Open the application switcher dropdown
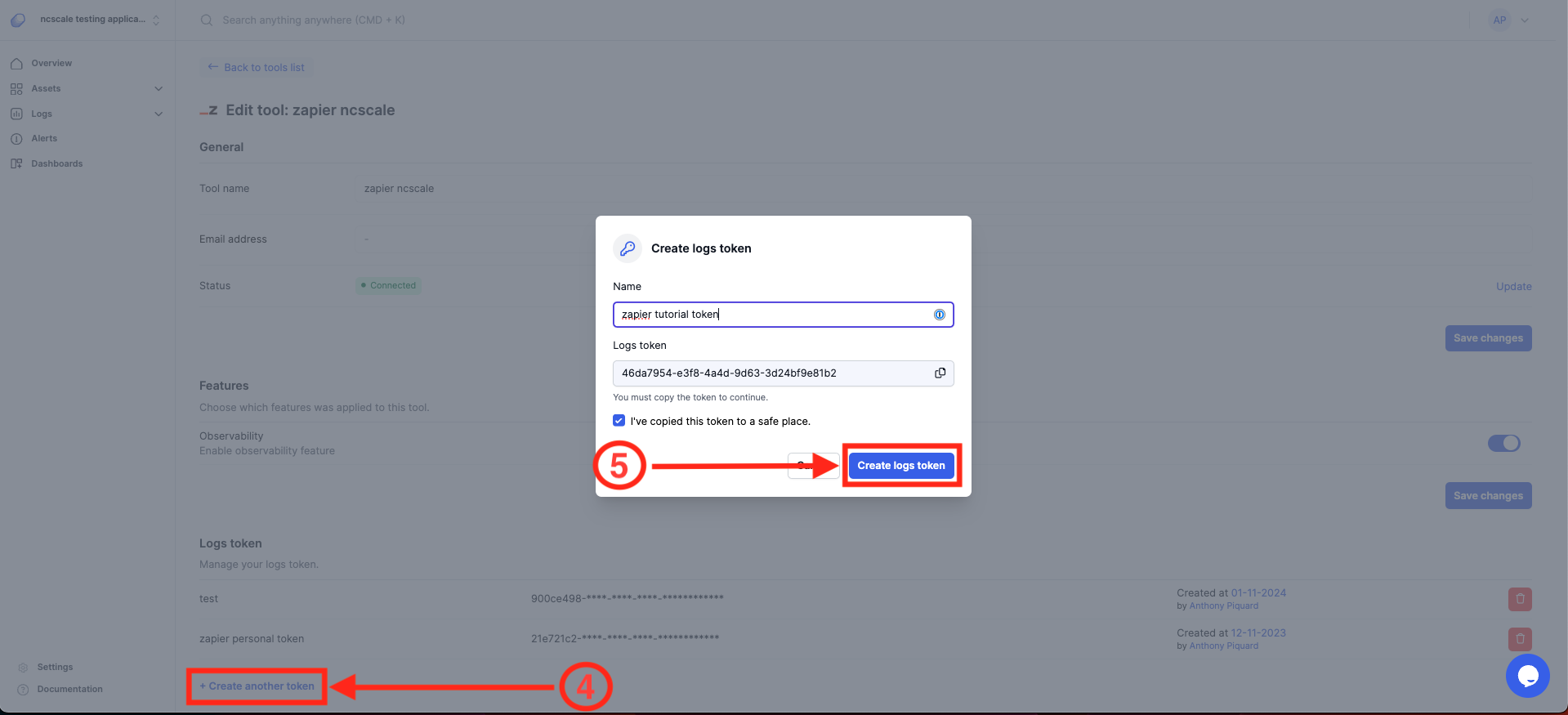The height and width of the screenshot is (715, 1568). click(x=156, y=20)
